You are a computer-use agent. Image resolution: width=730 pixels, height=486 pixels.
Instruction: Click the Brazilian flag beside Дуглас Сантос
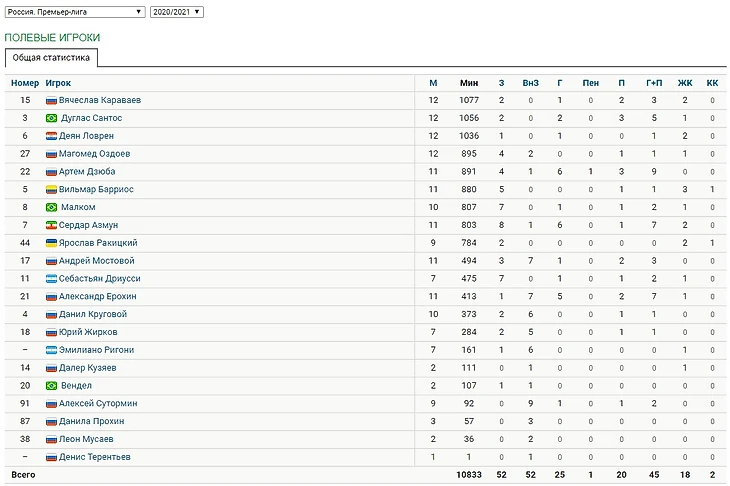pyautogui.click(x=51, y=118)
